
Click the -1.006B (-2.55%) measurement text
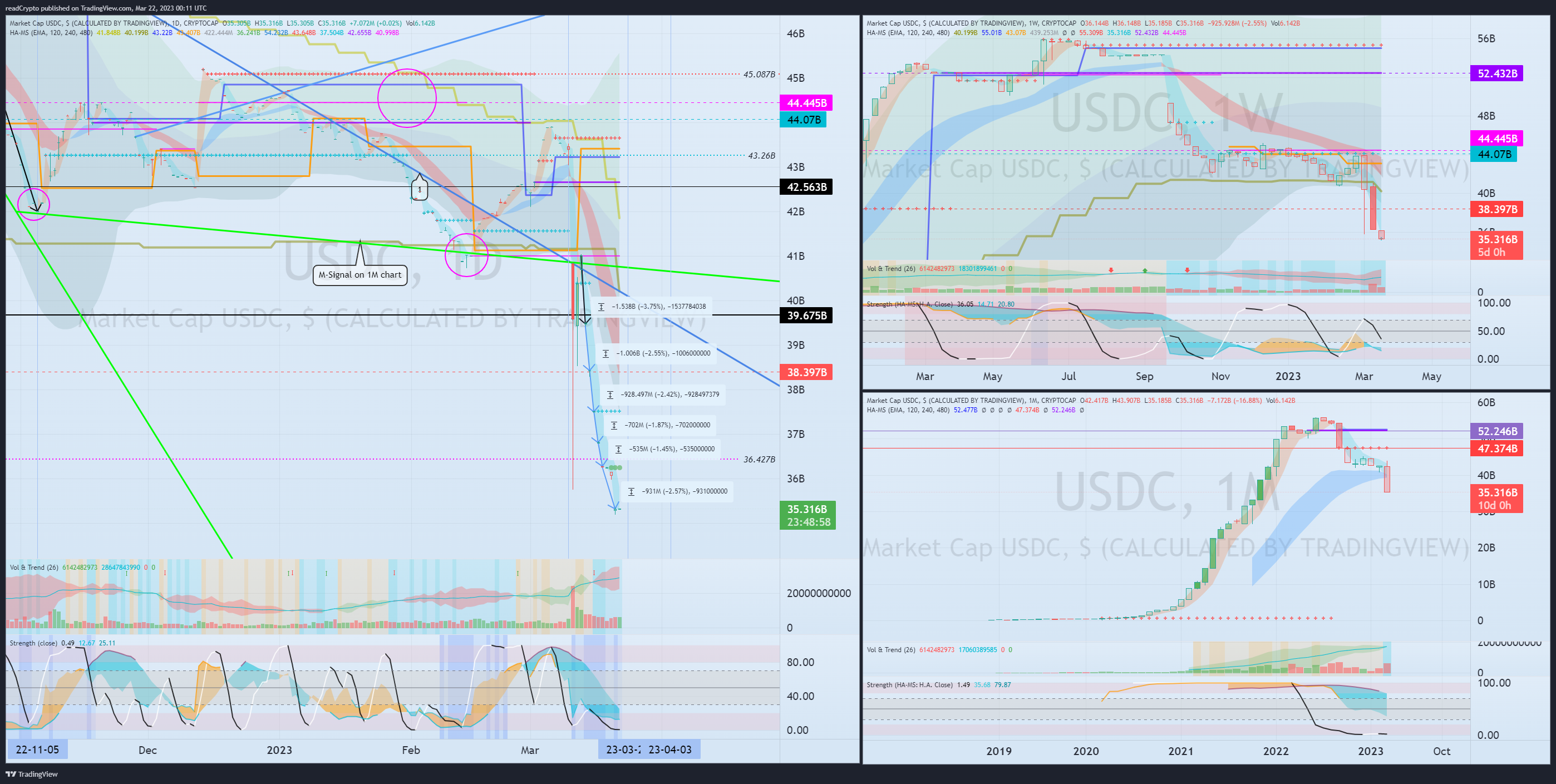[x=663, y=353]
